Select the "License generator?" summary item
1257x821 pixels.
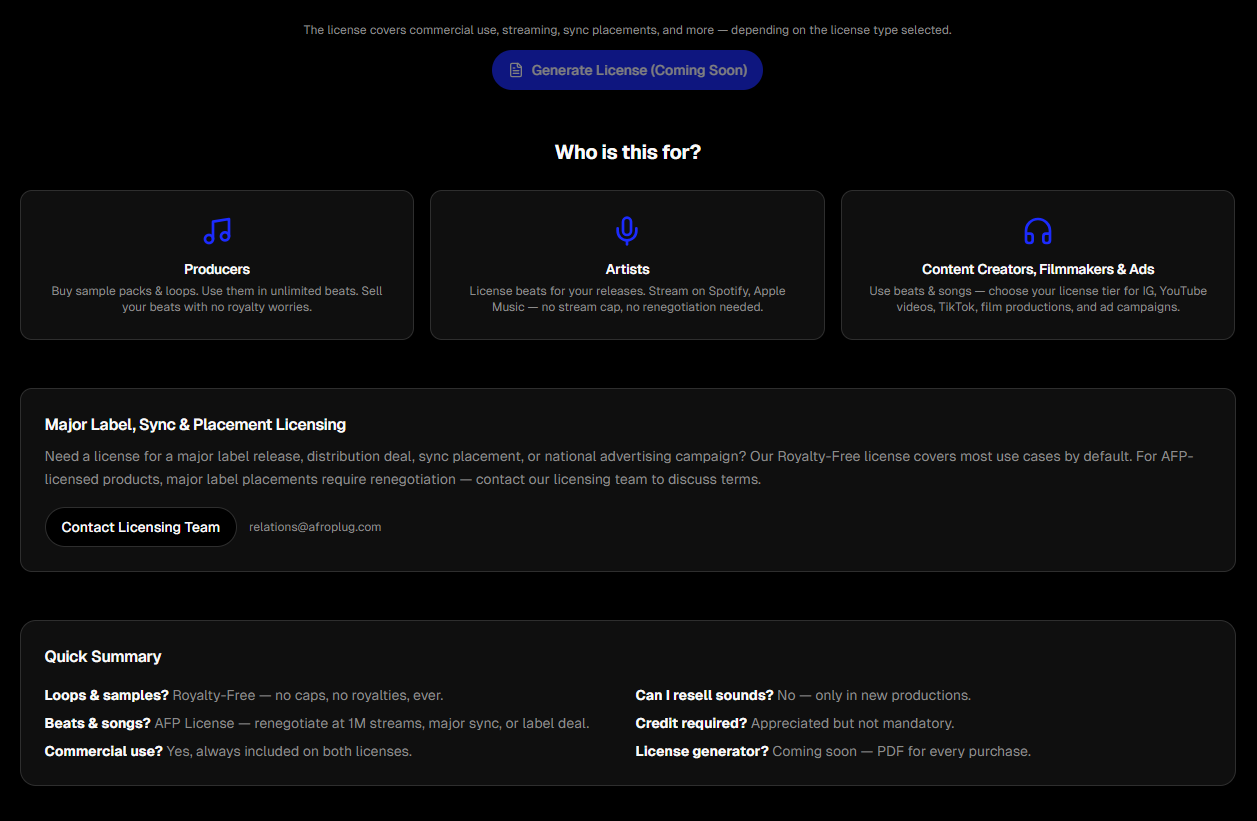click(x=833, y=751)
